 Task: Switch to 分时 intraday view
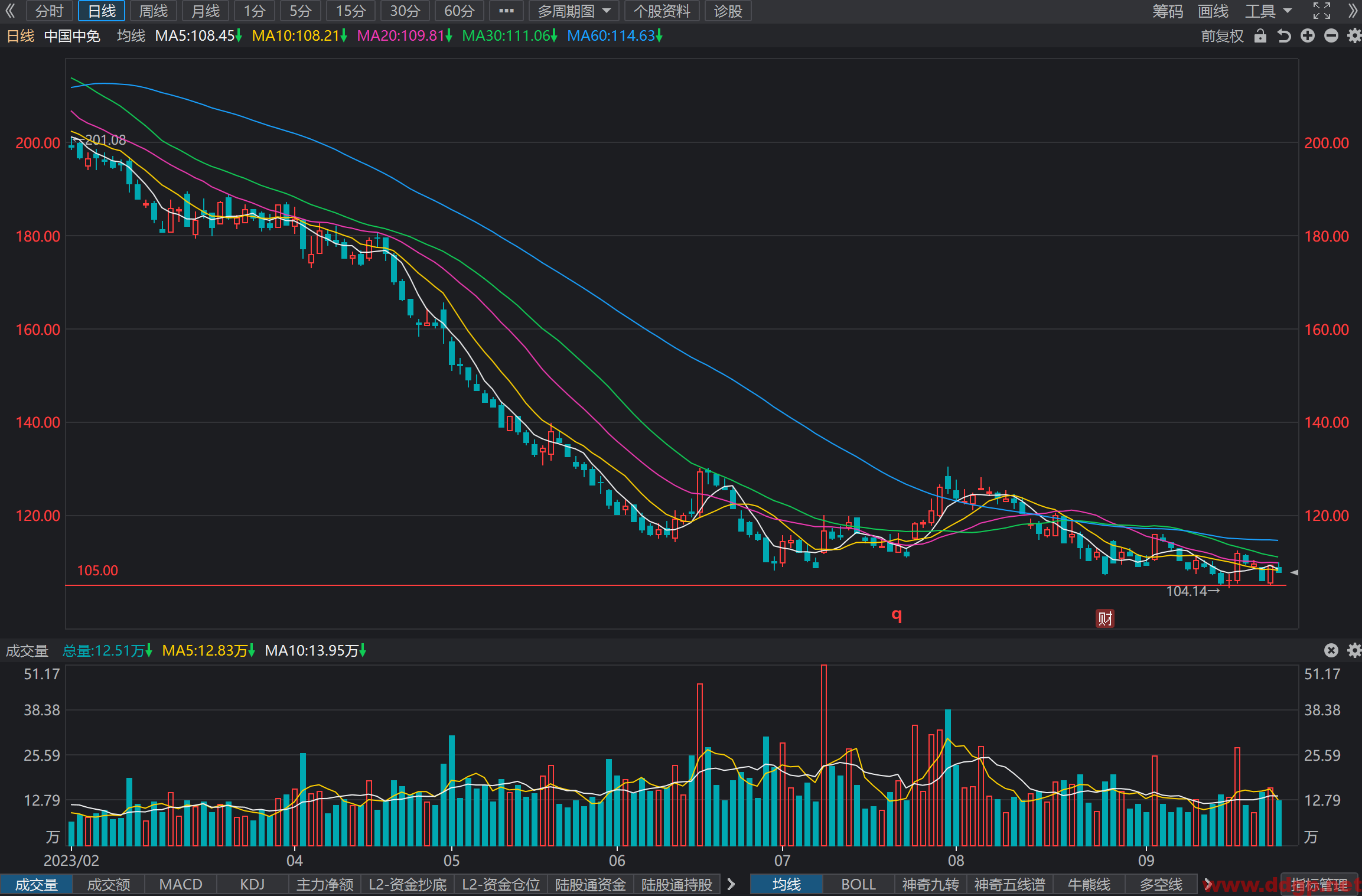pyautogui.click(x=49, y=11)
